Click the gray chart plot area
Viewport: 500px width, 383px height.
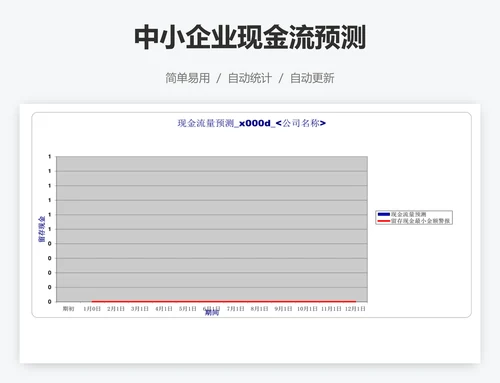pyautogui.click(x=212, y=229)
